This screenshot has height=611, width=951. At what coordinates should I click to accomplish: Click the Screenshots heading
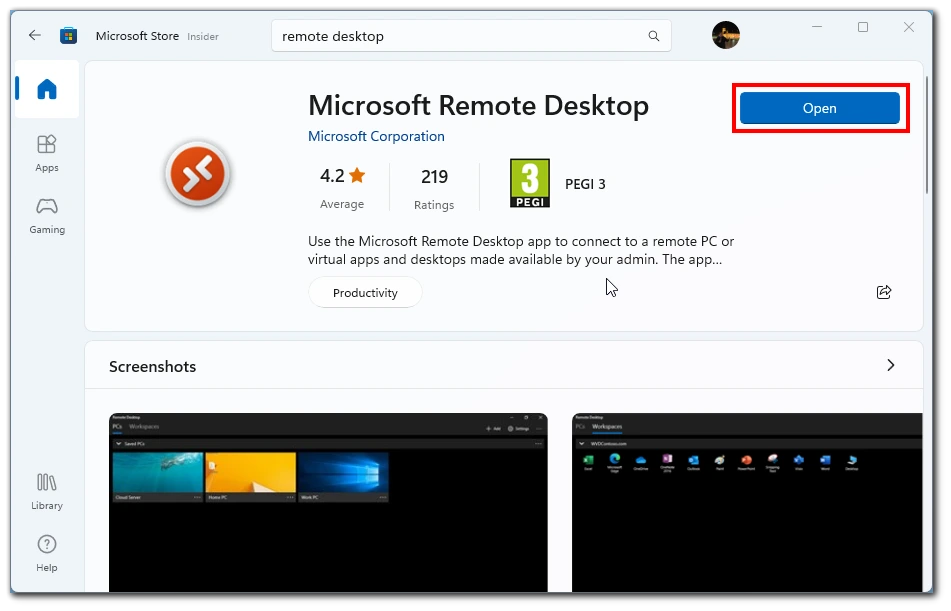point(152,366)
